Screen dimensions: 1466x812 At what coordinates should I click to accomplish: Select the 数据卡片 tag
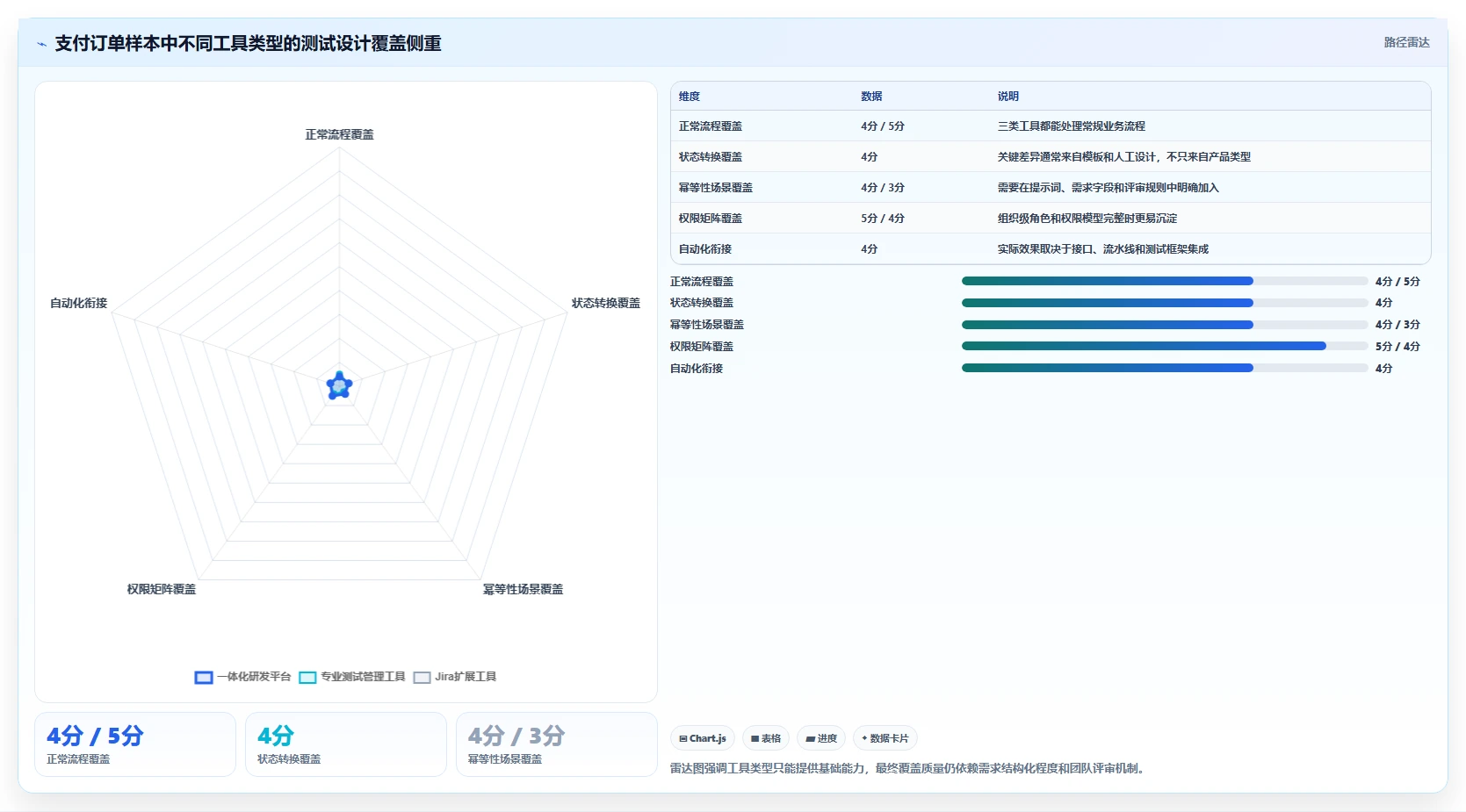point(885,738)
